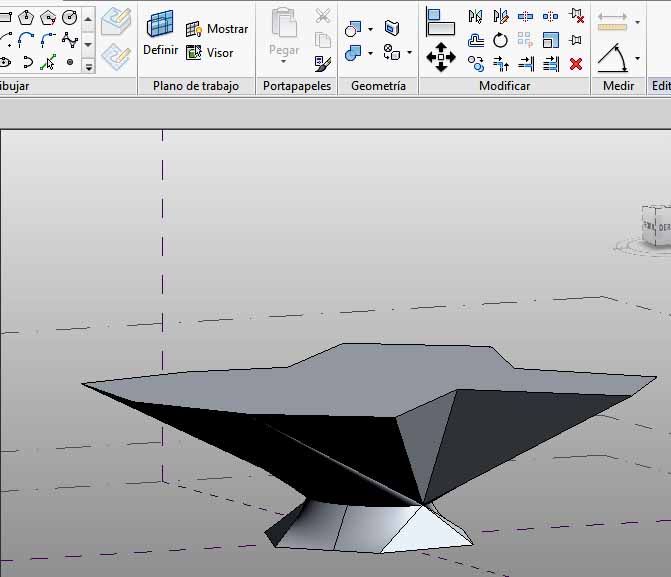Viewport: 671px width, 577px height.
Task: Choose the Mirror pick axis tool
Action: point(475,16)
